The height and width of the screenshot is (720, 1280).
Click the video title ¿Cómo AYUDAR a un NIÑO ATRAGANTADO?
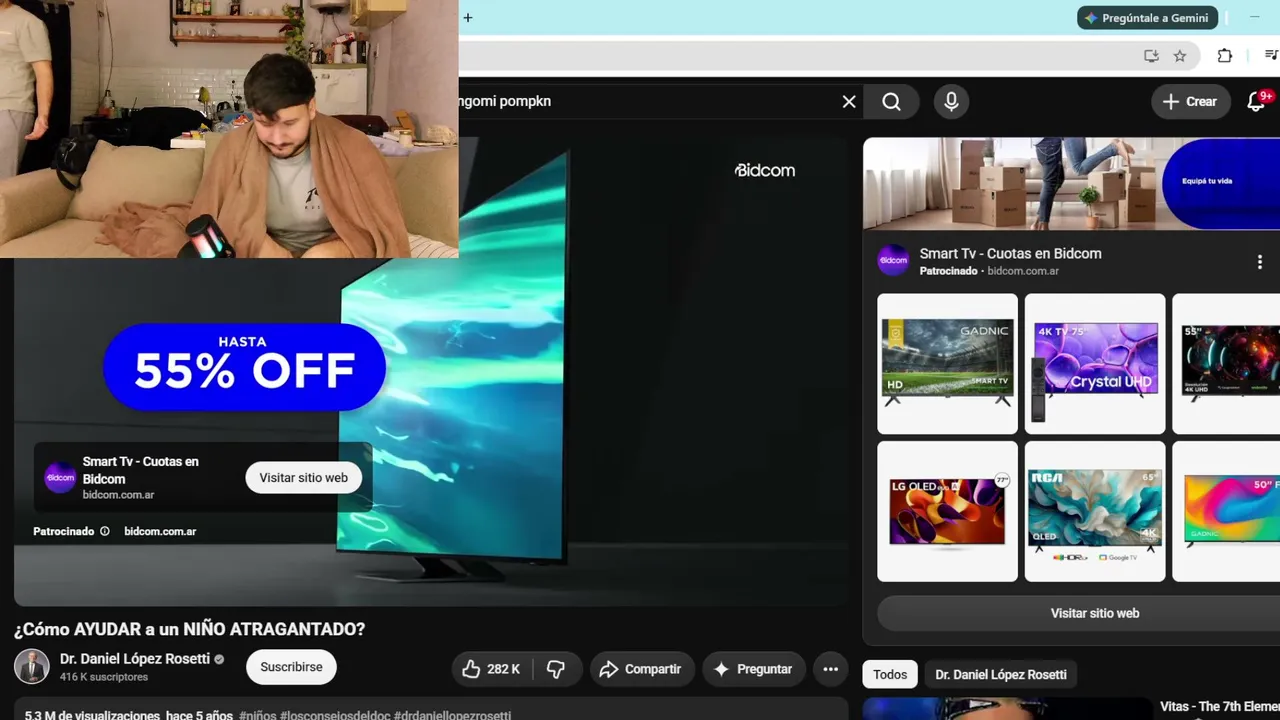[x=190, y=629]
